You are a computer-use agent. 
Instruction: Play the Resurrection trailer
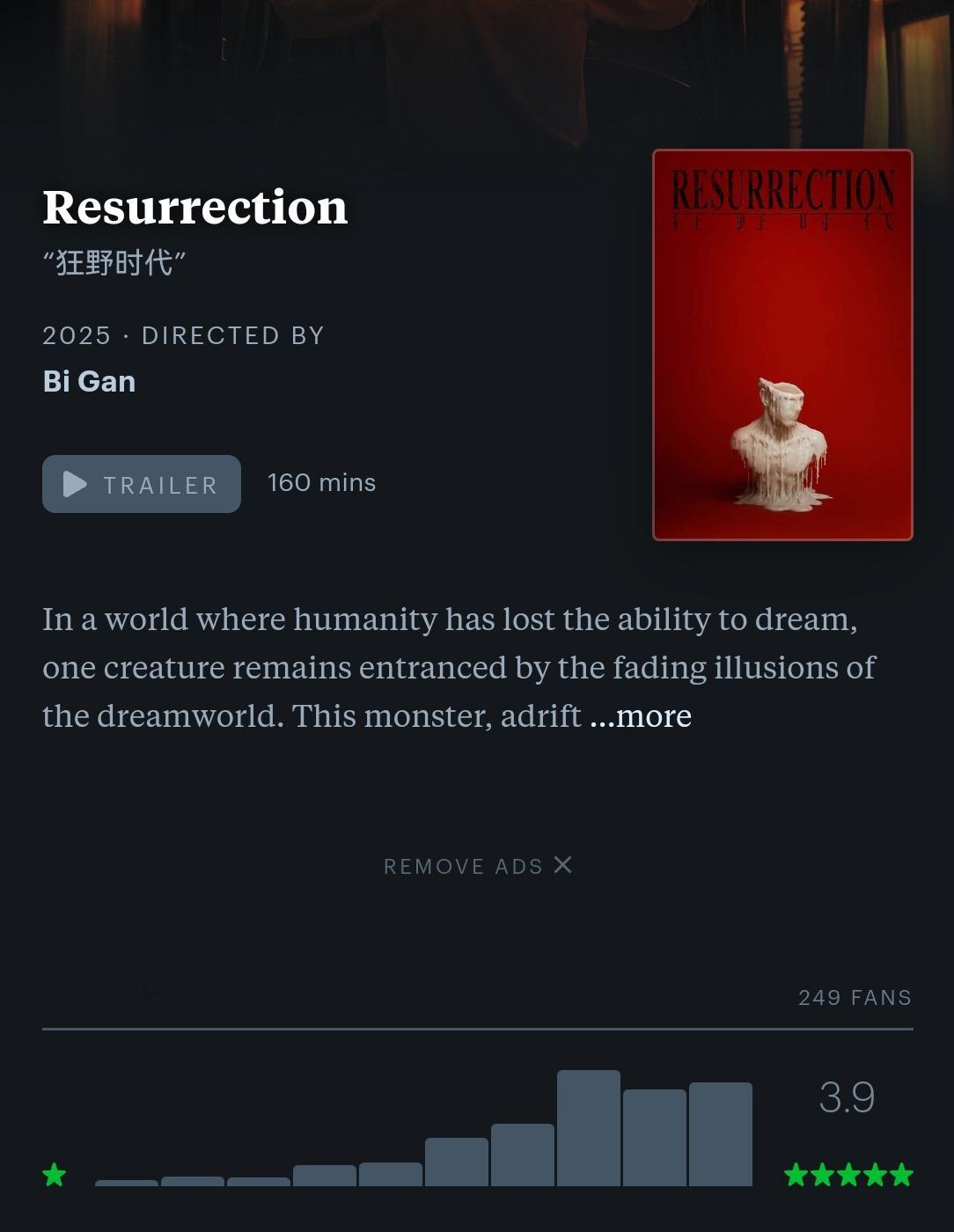[142, 484]
